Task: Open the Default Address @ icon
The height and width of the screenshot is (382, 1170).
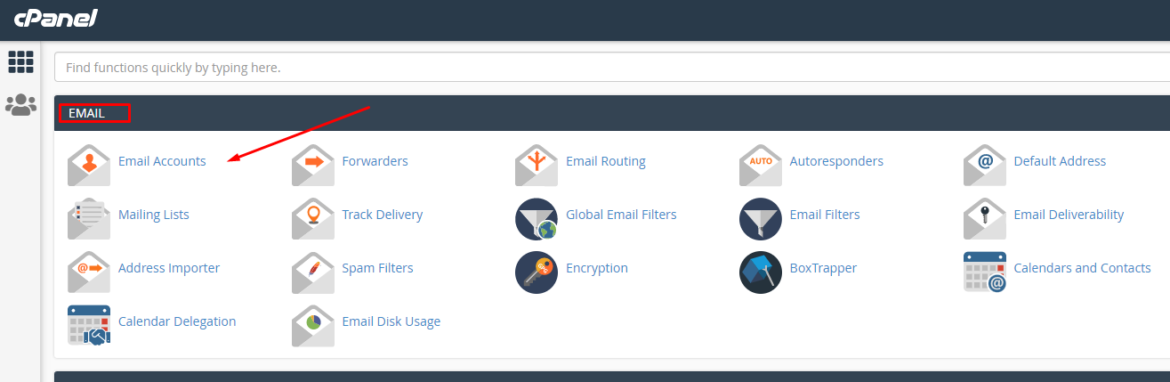Action: point(984,165)
